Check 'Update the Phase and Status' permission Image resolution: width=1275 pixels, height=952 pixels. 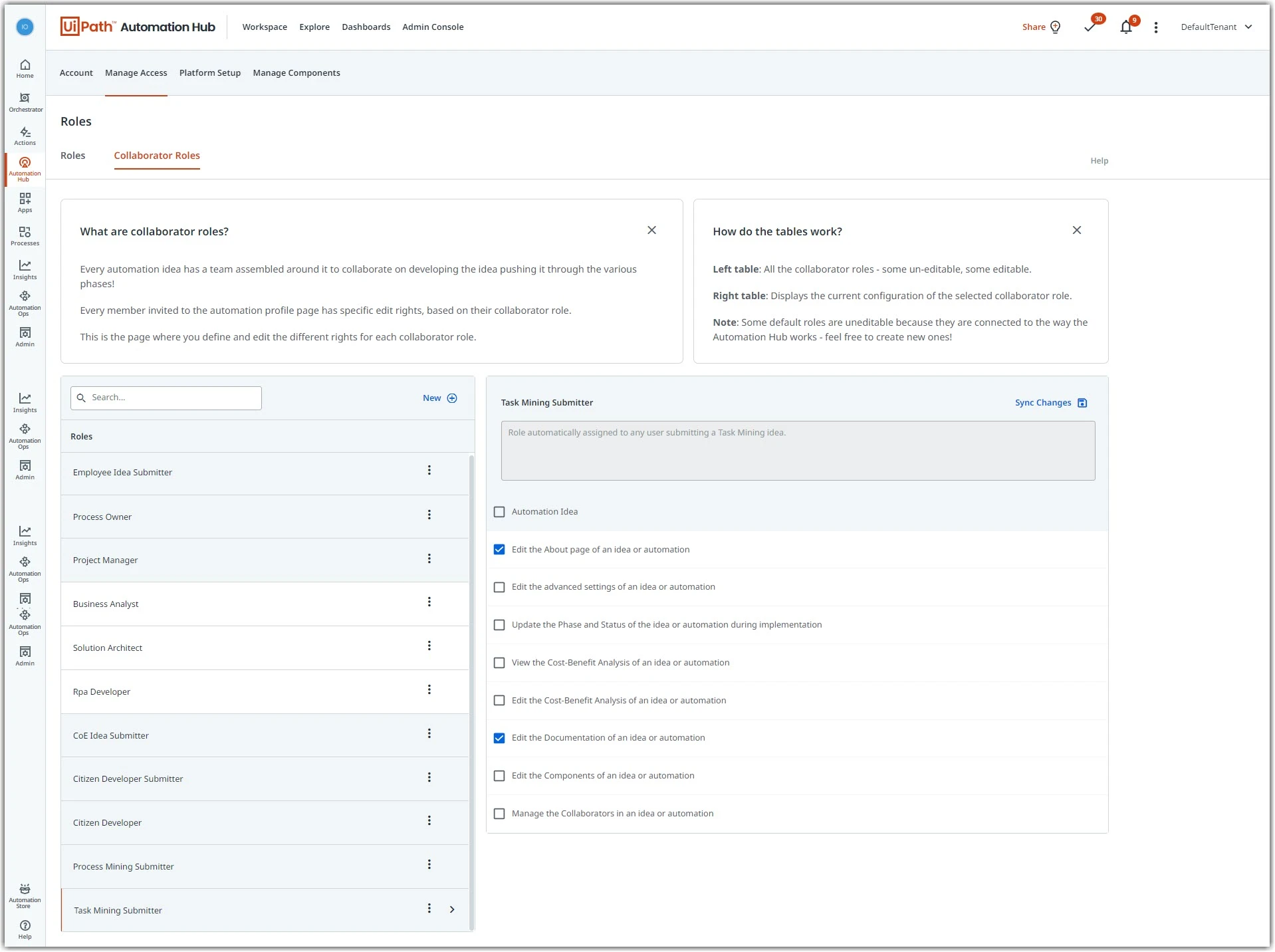coord(499,625)
